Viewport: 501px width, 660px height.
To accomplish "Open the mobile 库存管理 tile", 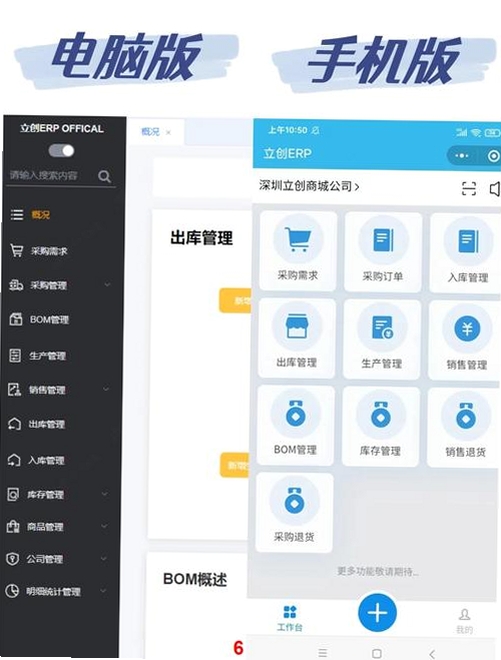I will point(381,426).
